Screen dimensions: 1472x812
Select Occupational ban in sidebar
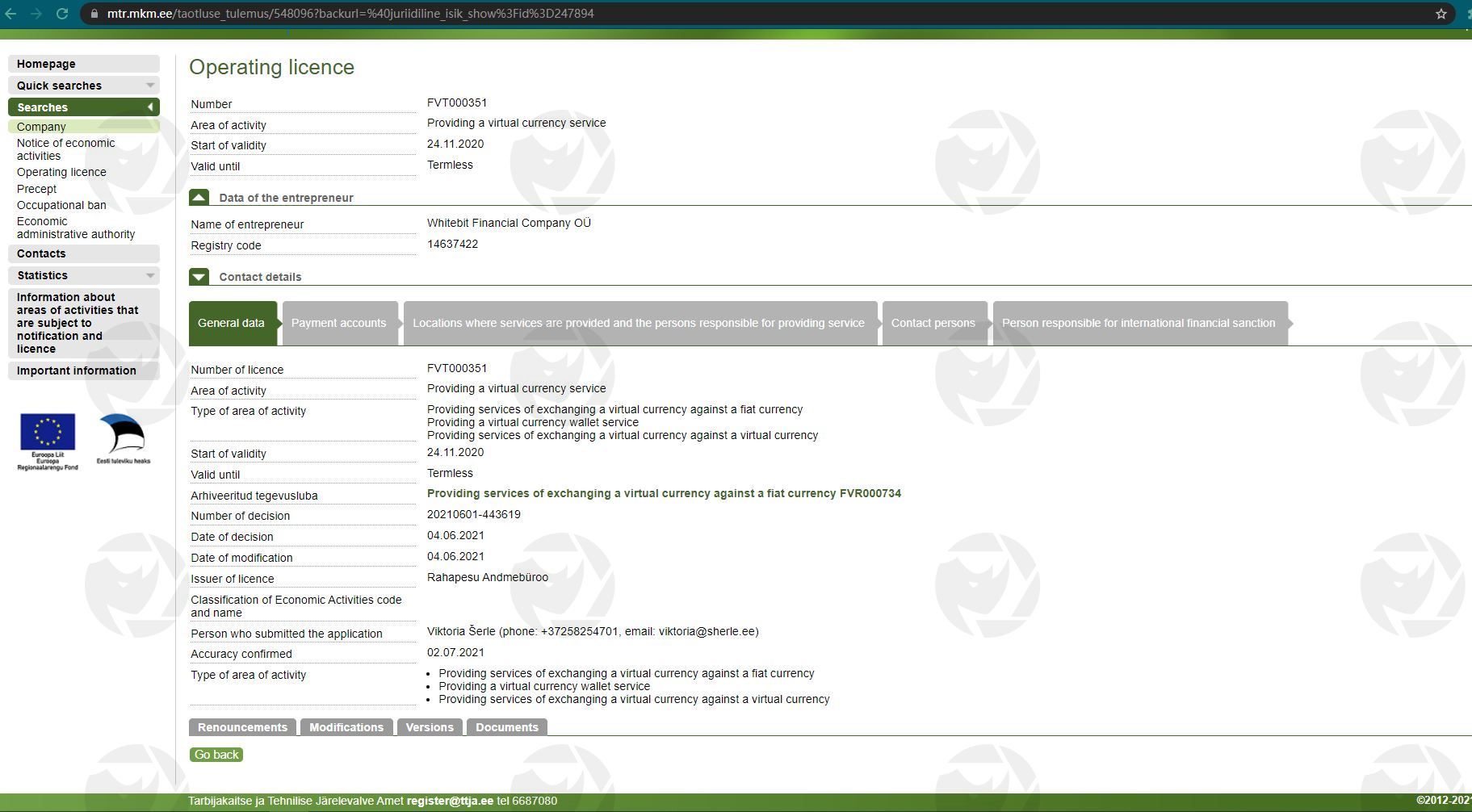(61, 205)
